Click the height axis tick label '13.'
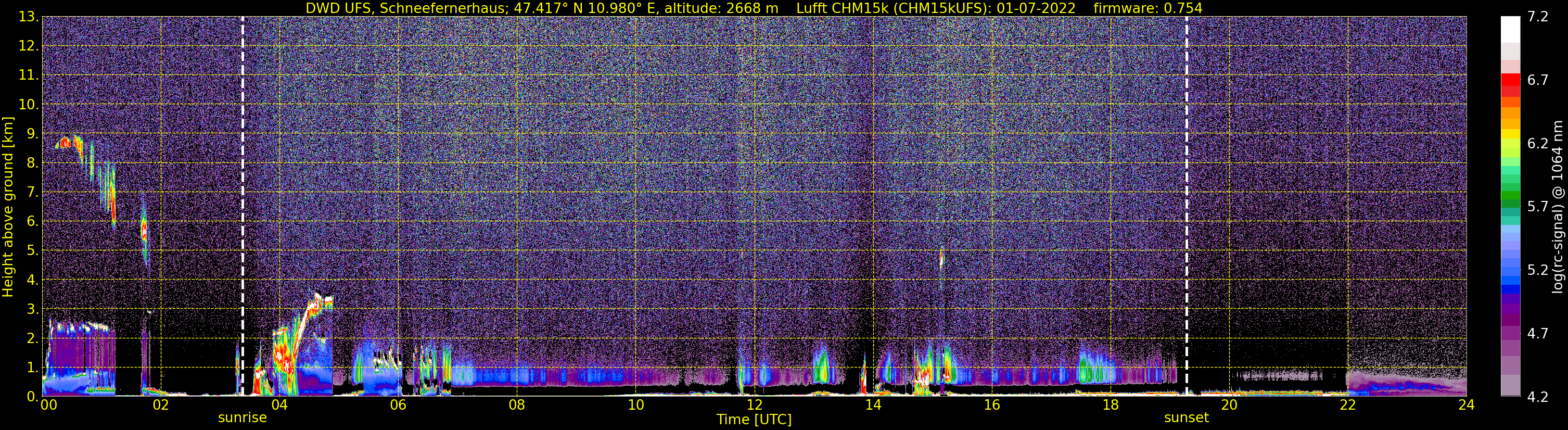 pyautogui.click(x=29, y=17)
